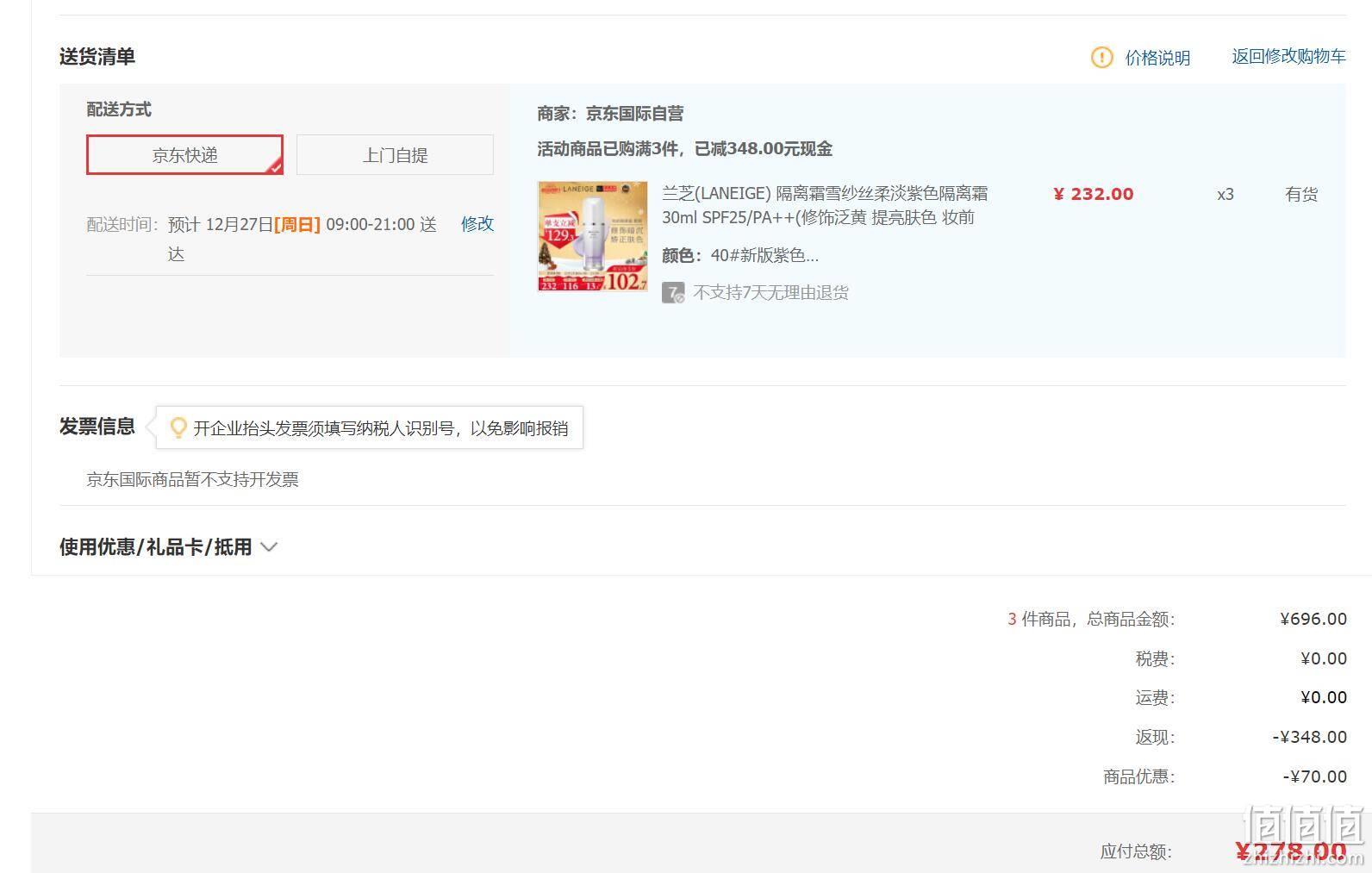Choose 上门自提 pickup option
Viewport: 1372px width, 873px height.
click(x=395, y=155)
